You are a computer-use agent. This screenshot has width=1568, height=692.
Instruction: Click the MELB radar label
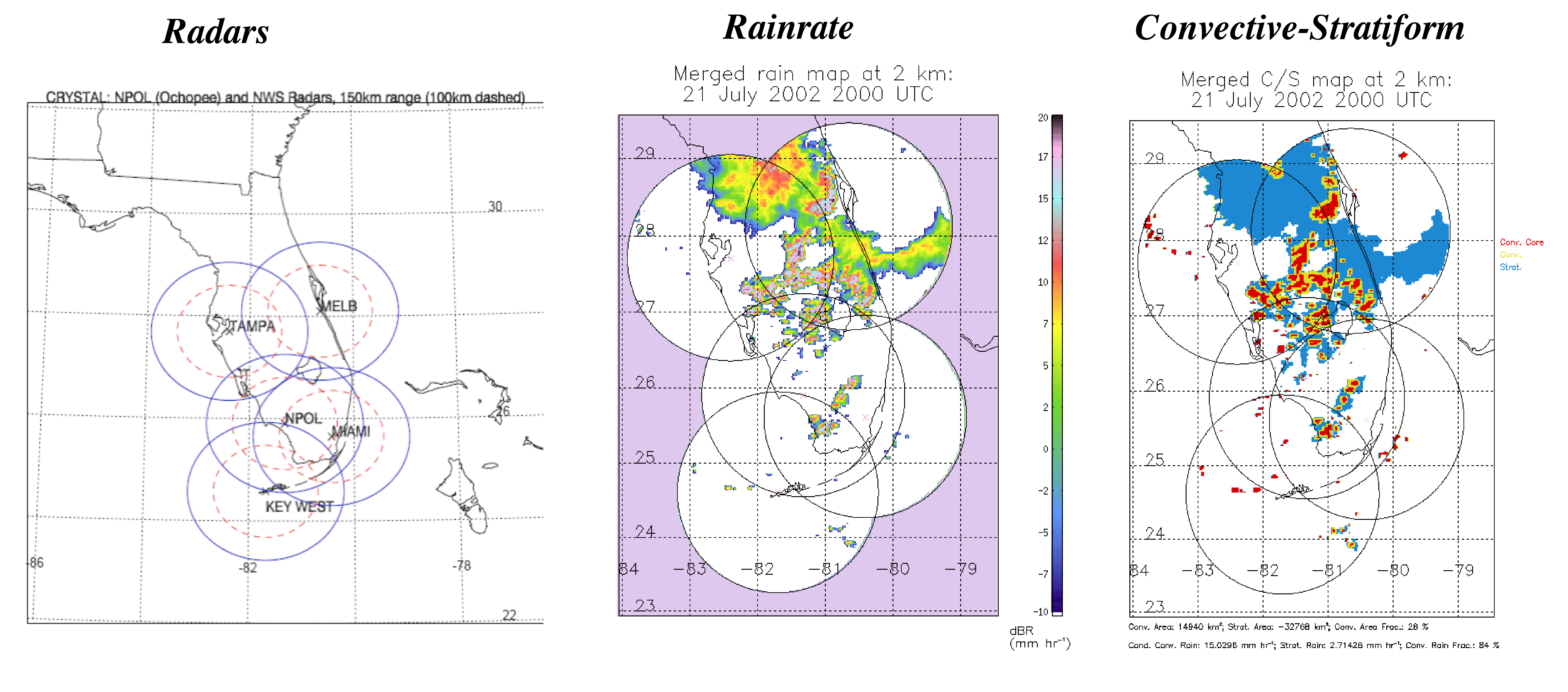339,306
